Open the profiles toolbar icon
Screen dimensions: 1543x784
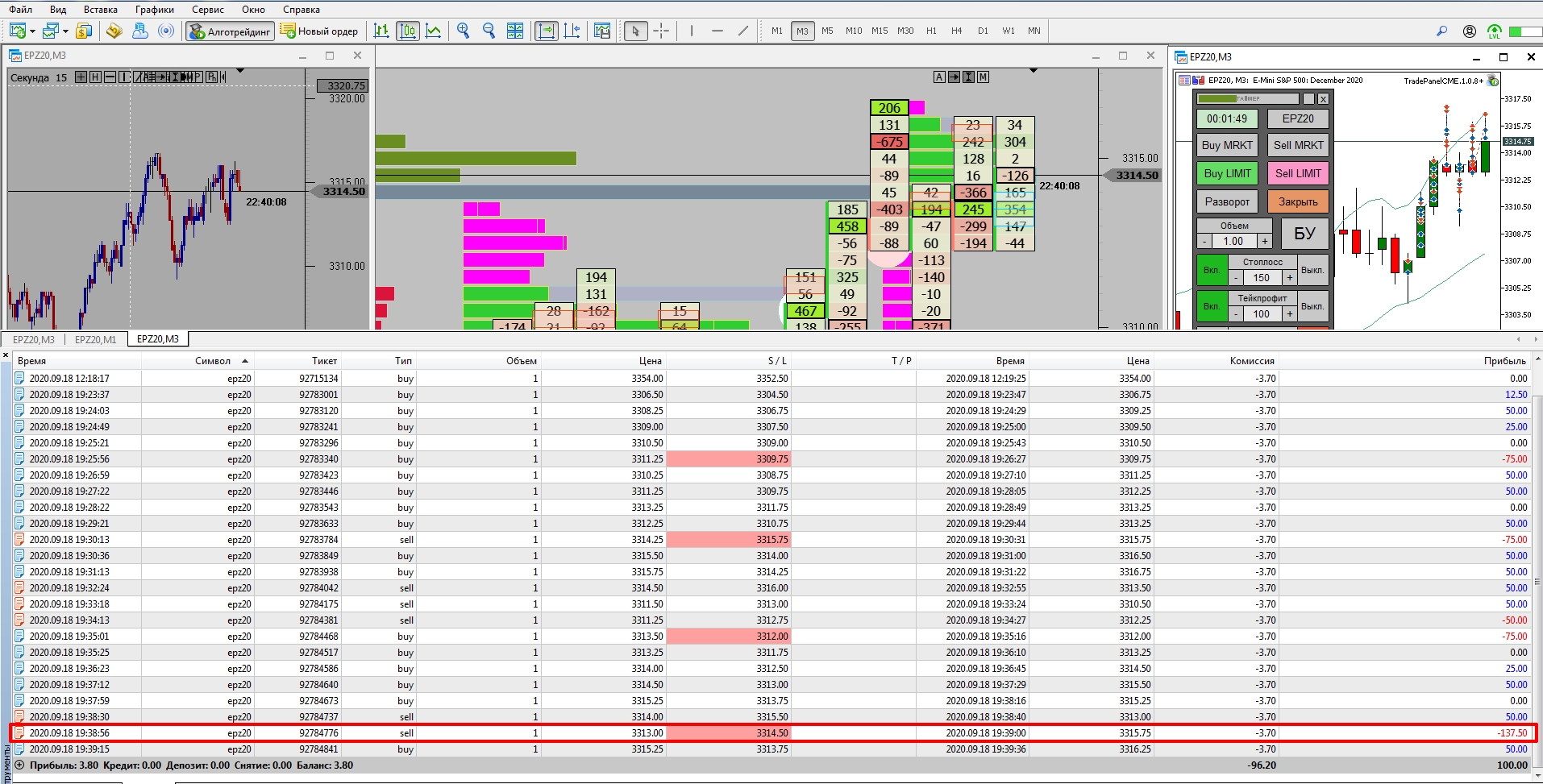pyautogui.click(x=51, y=31)
